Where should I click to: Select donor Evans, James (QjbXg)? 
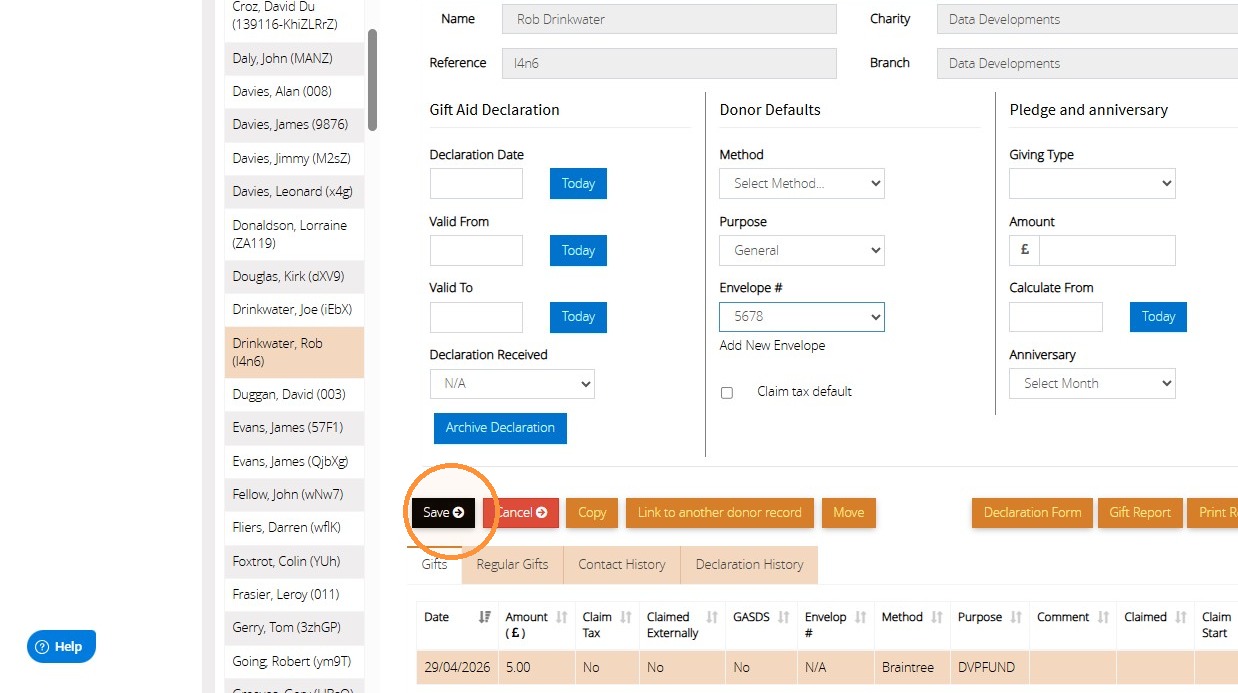[294, 461]
